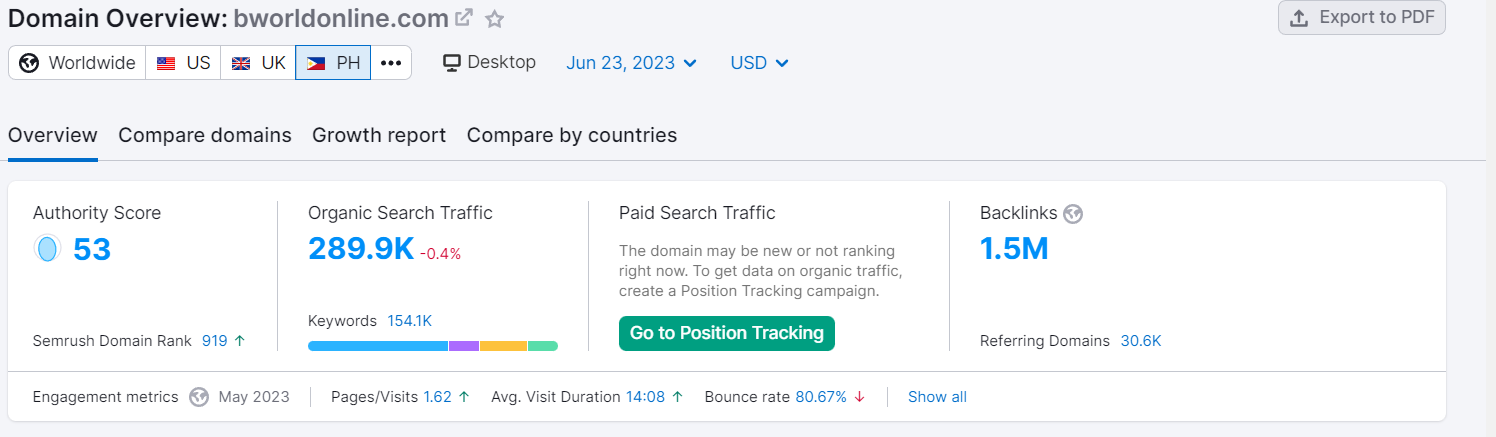Switch database to US
The width and height of the screenshot is (1496, 437).
click(x=184, y=63)
